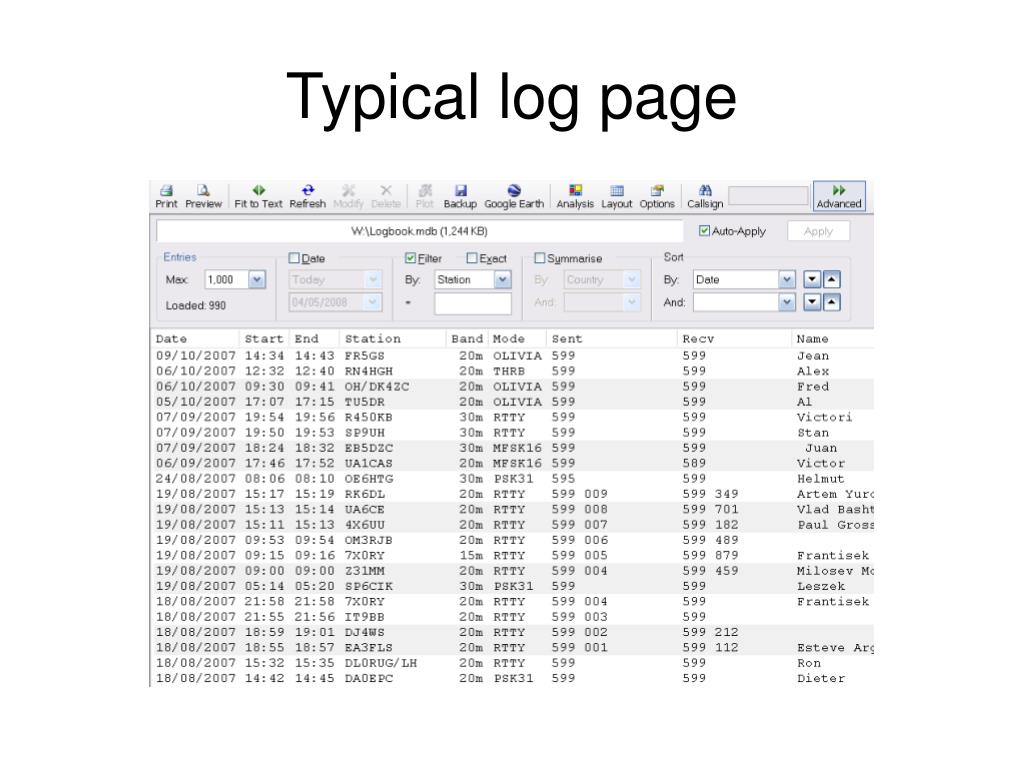The image size is (1024, 768).
Task: Open the Filter By Station dropdown
Action: (502, 280)
